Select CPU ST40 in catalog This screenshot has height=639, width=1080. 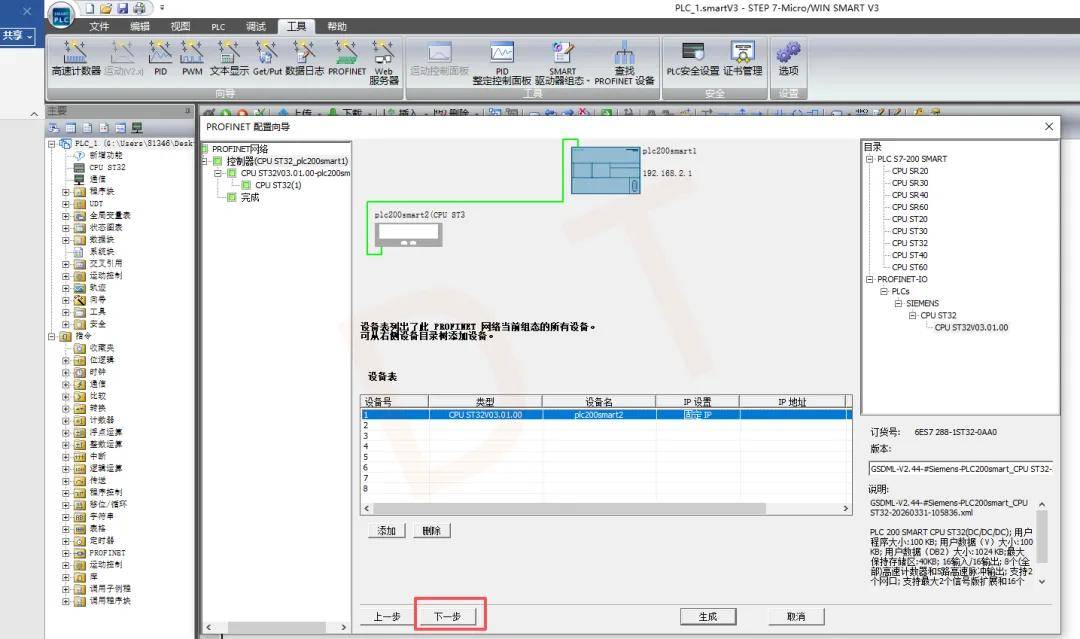[910, 255]
